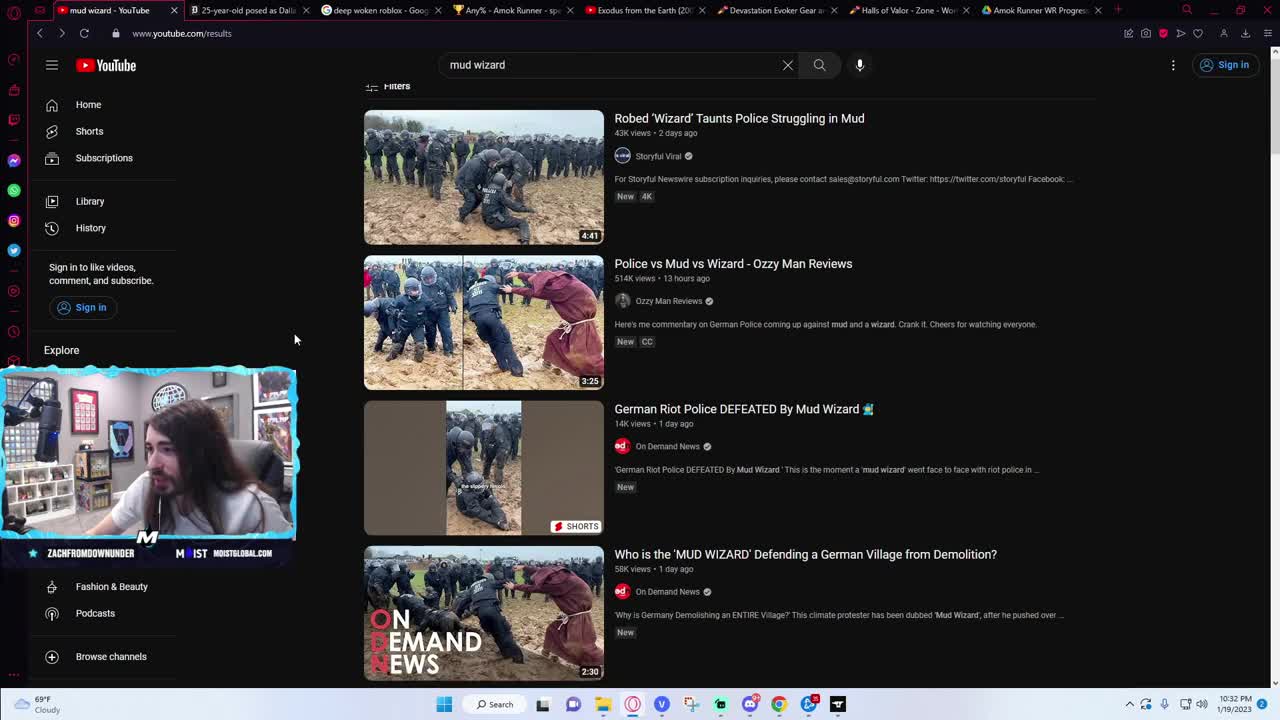Open Robed 'Wizard' Taunts Police video thumbnail
The width and height of the screenshot is (1280, 720).
[x=484, y=177]
